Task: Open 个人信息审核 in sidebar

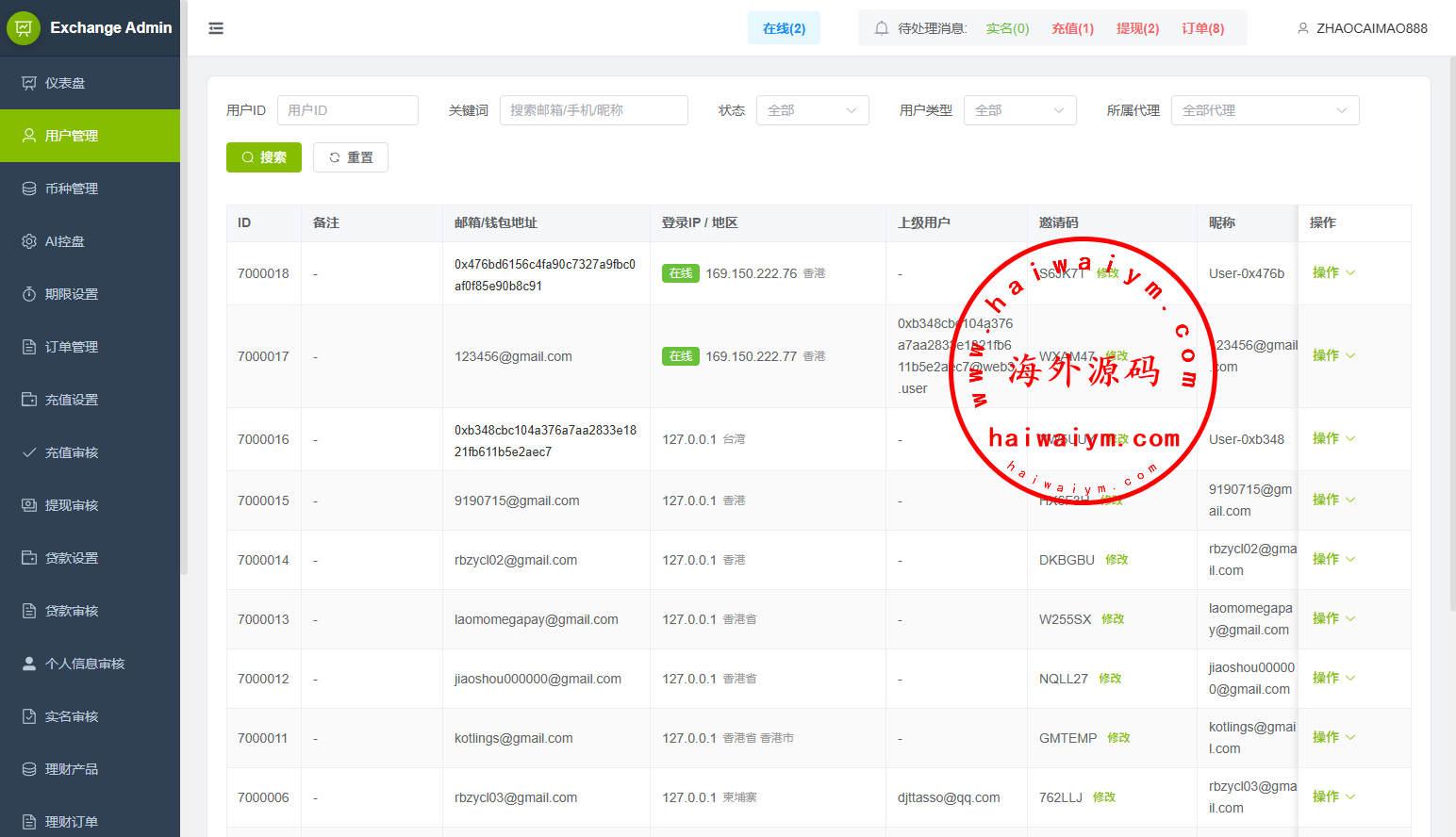Action: [85, 664]
